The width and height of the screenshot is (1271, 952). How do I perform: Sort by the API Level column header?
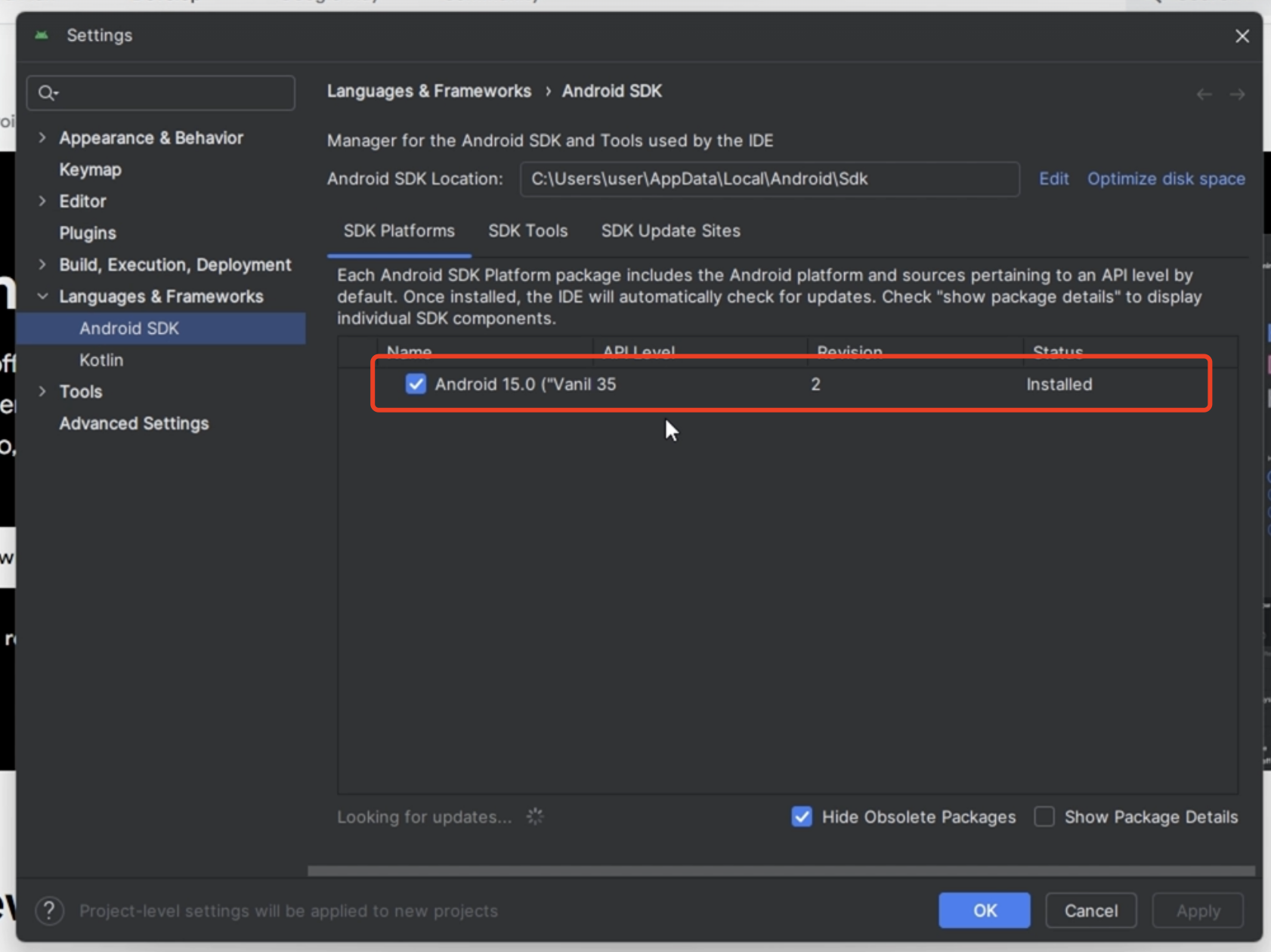coord(639,352)
